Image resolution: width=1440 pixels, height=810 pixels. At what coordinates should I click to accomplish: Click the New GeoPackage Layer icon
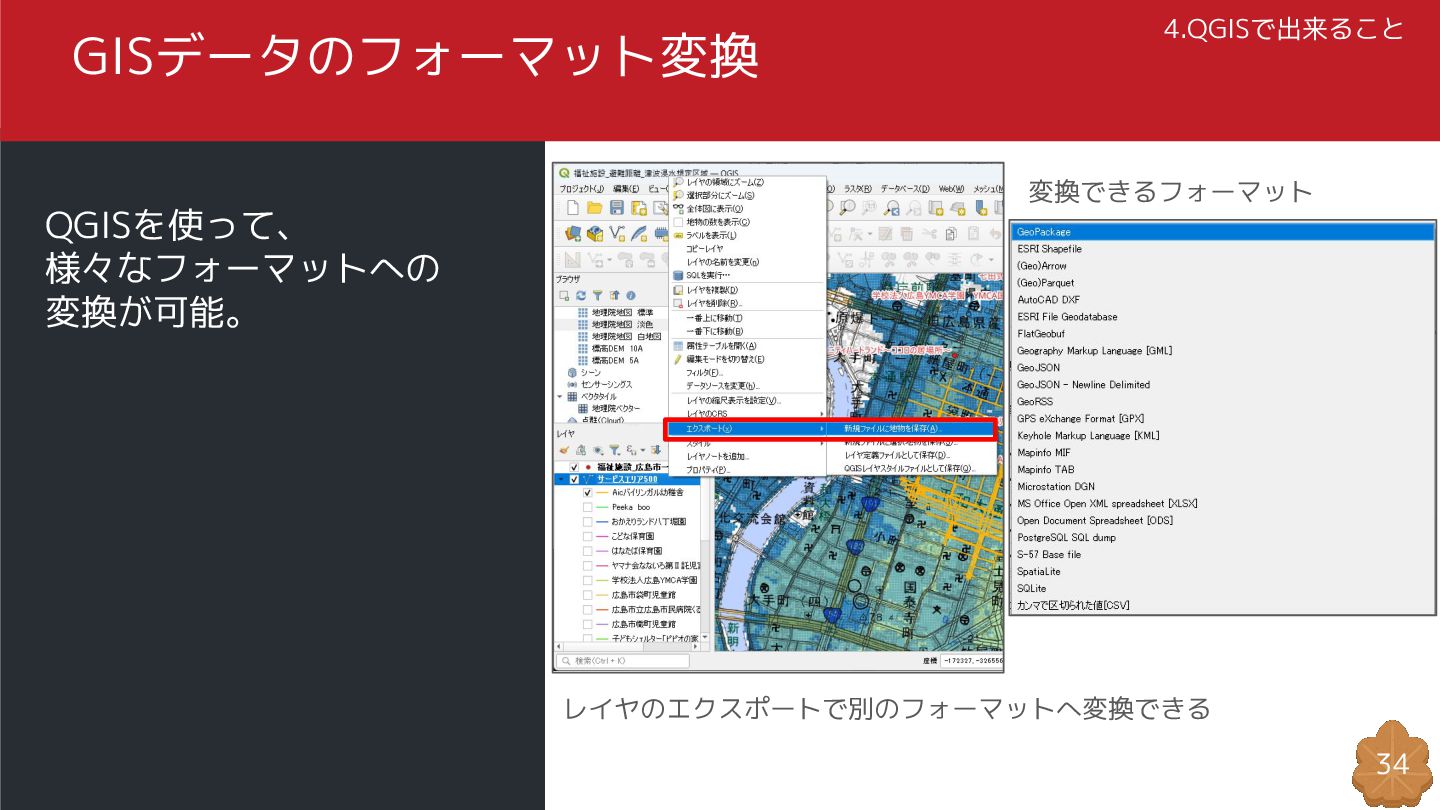pos(595,233)
